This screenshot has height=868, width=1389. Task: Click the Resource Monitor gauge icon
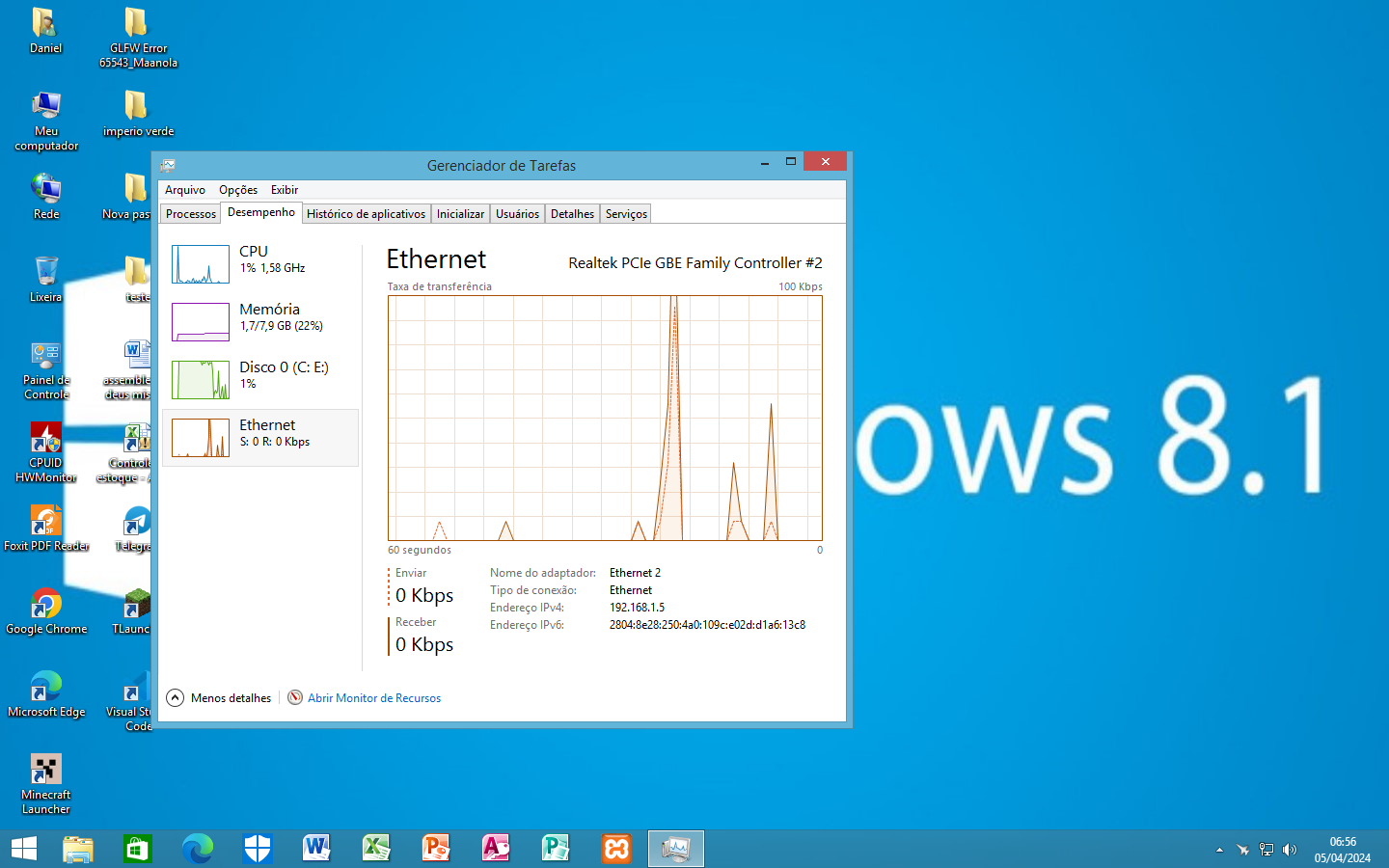point(295,697)
